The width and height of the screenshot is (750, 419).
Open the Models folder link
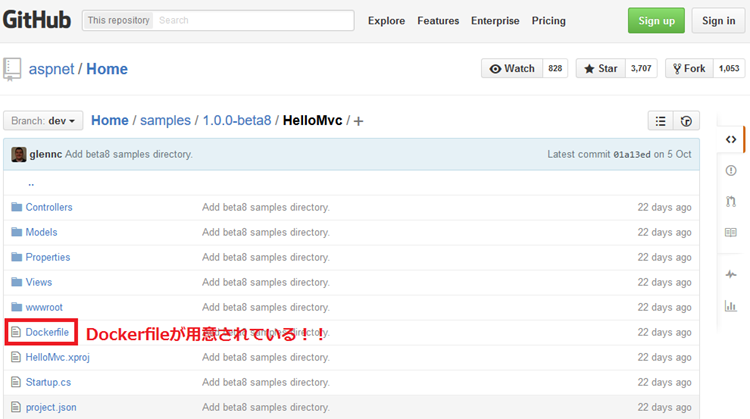point(41,232)
